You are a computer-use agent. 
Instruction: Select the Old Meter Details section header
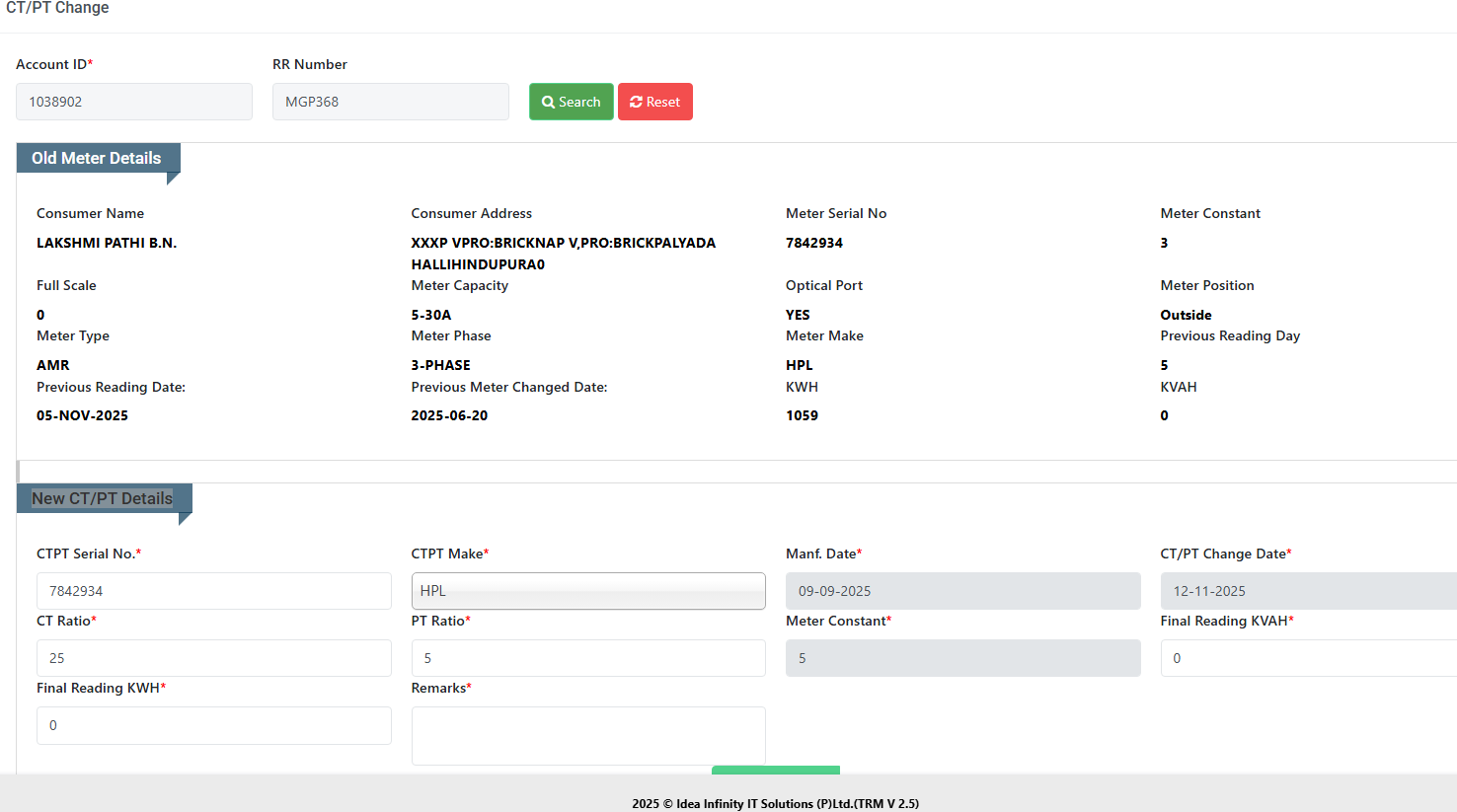click(97, 158)
